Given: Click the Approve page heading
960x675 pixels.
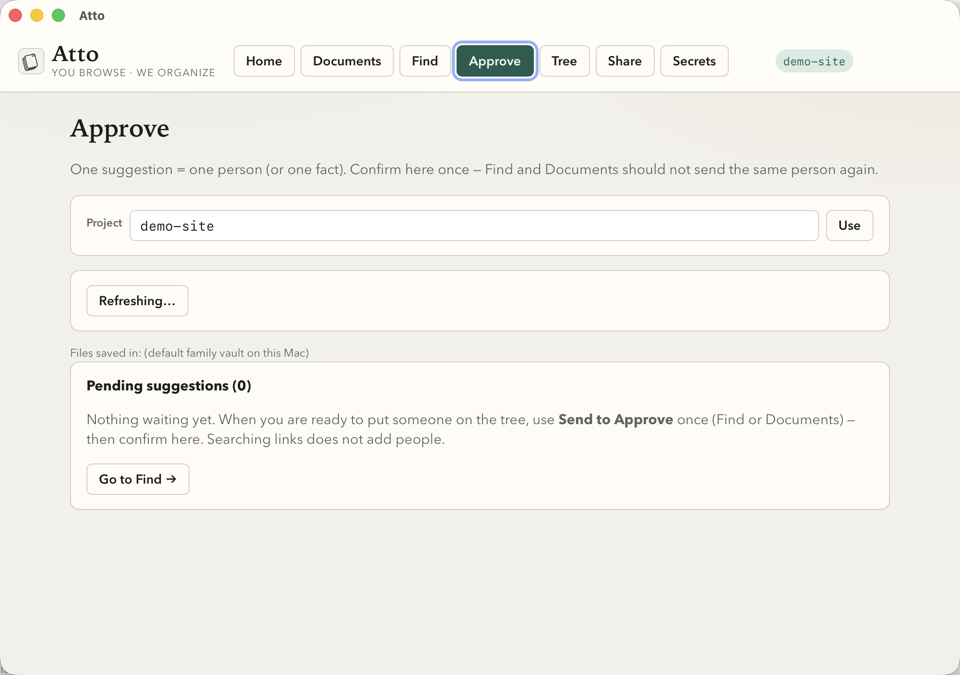Looking at the screenshot, I should coord(119,129).
